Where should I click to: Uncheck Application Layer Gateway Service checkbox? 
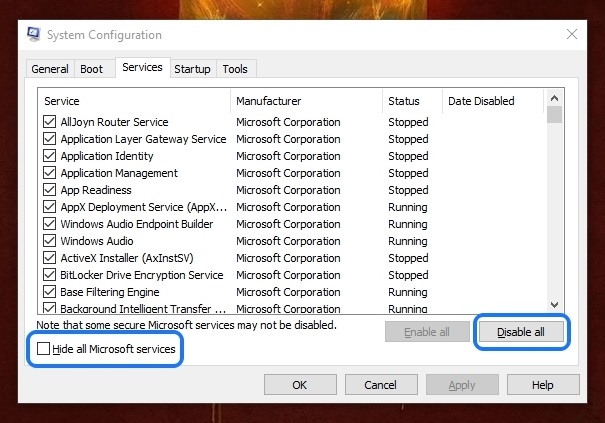click(x=49, y=139)
